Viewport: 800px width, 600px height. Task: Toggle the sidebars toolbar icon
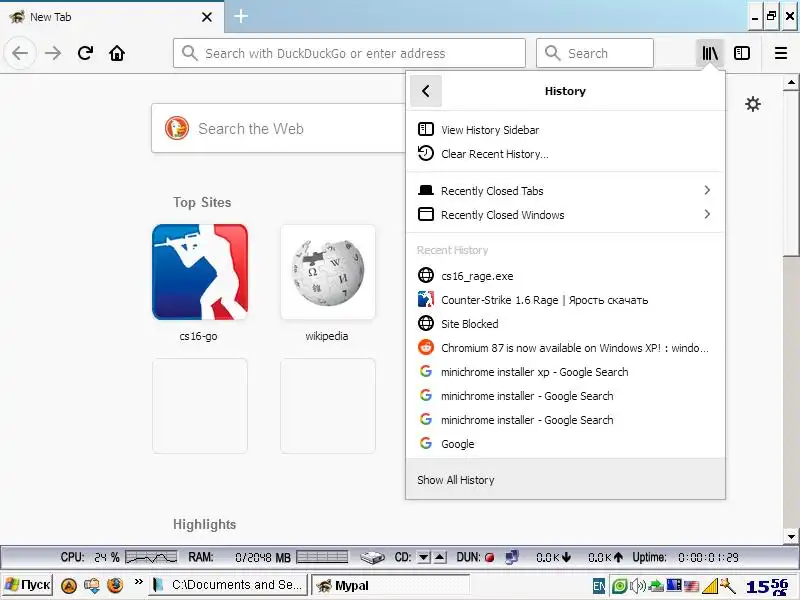tap(742, 53)
